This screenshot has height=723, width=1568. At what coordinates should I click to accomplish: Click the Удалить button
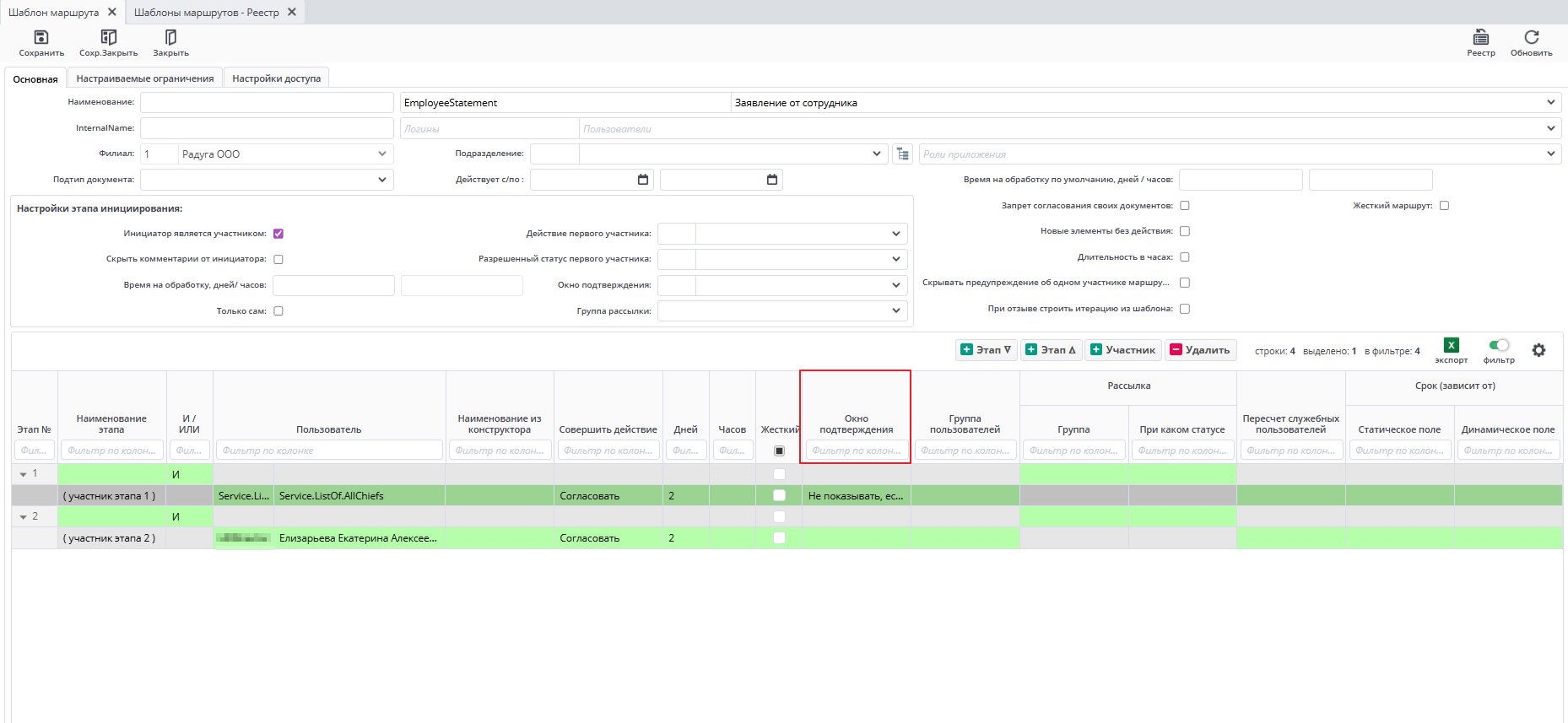1200,350
